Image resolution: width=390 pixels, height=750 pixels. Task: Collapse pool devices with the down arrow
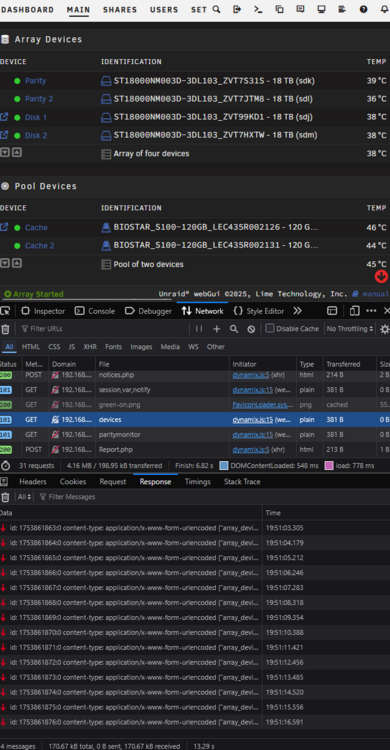pos(5,263)
